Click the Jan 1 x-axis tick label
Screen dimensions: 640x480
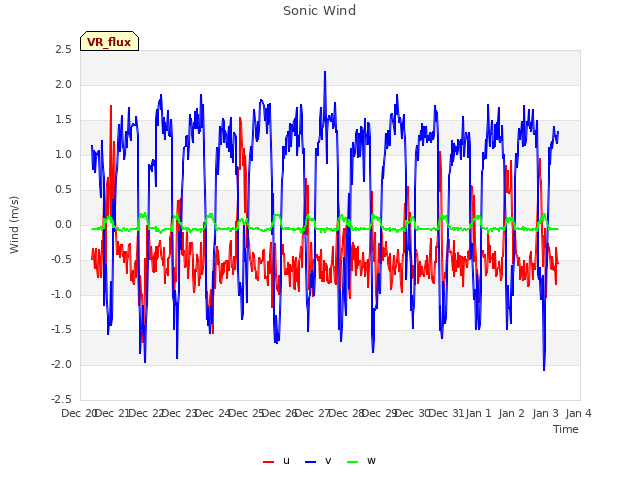point(478,413)
